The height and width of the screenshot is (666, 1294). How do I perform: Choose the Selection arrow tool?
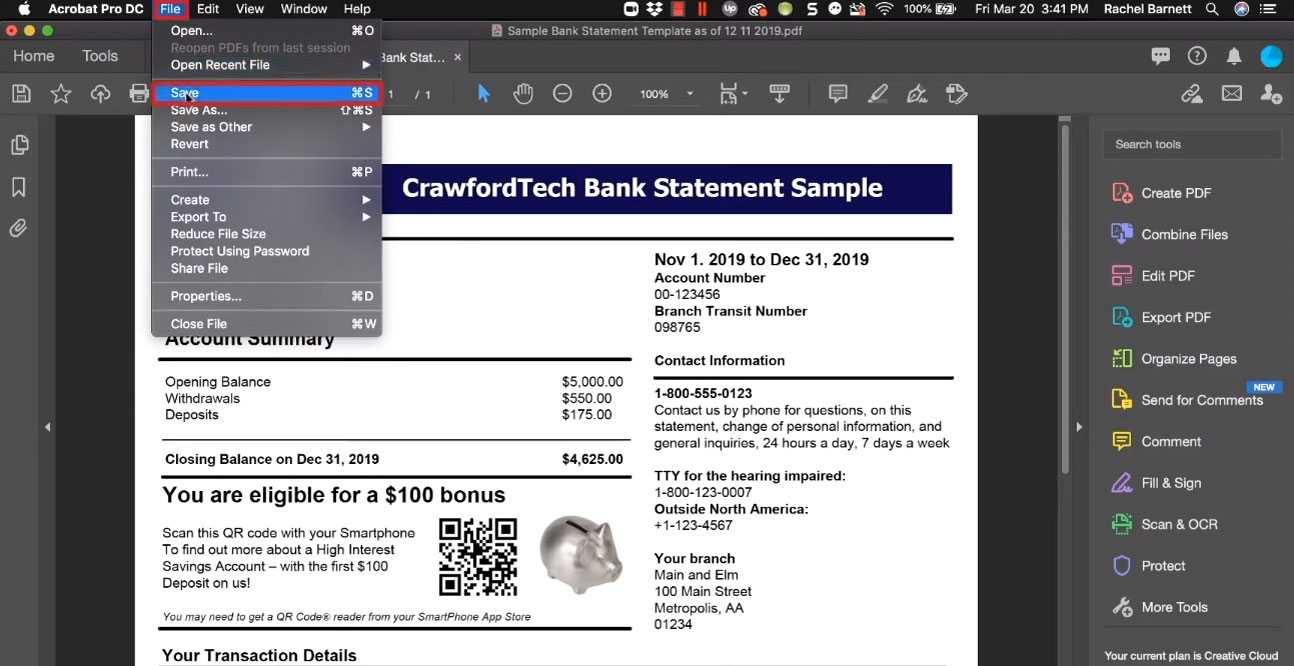coord(484,94)
